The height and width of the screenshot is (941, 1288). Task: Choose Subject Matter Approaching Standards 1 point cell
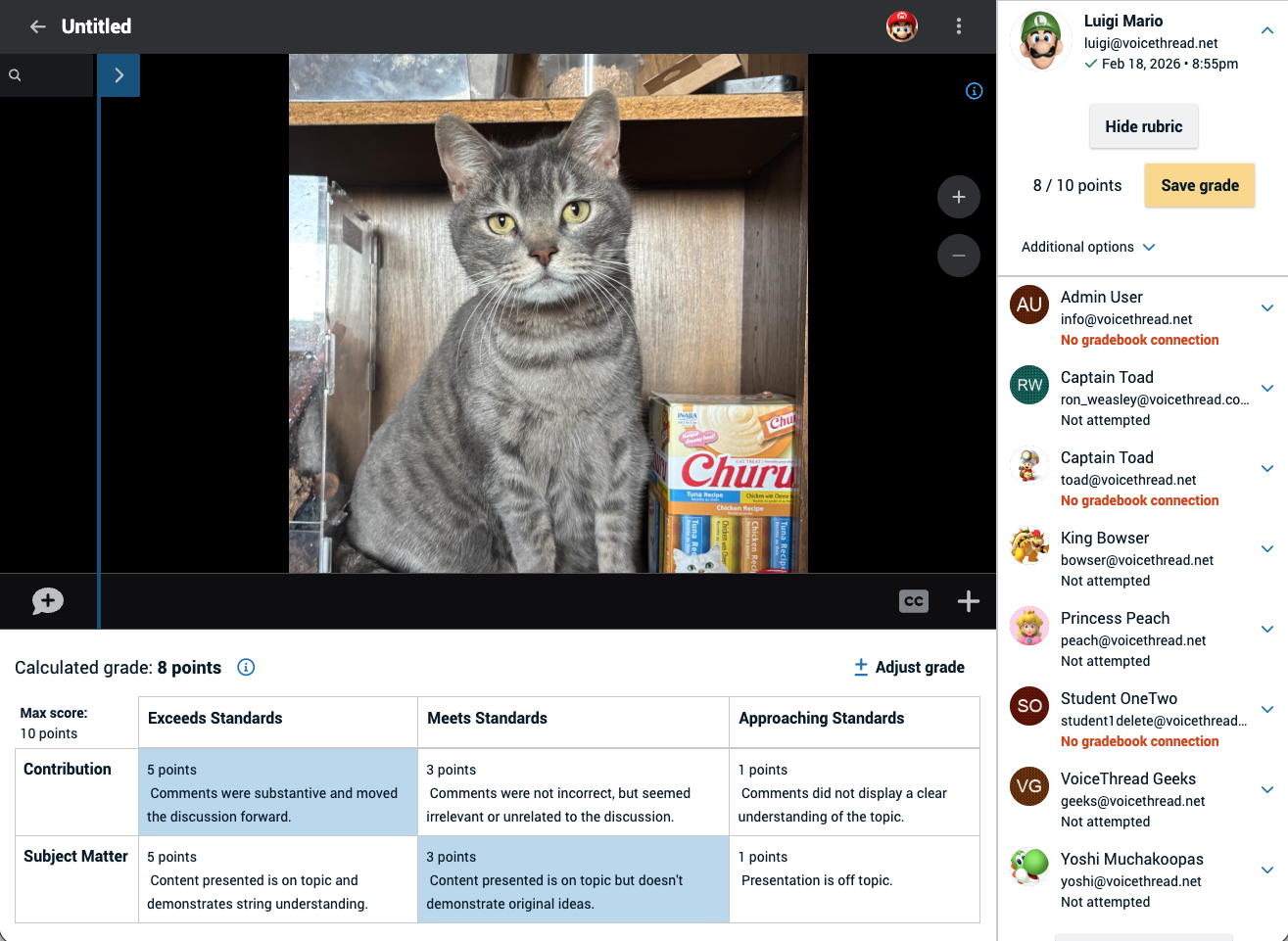(x=853, y=879)
